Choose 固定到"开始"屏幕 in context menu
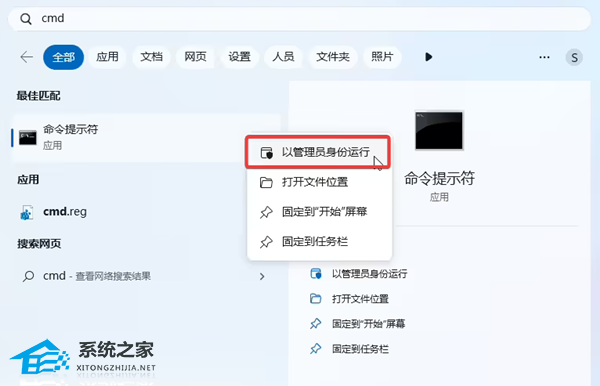 click(320, 212)
